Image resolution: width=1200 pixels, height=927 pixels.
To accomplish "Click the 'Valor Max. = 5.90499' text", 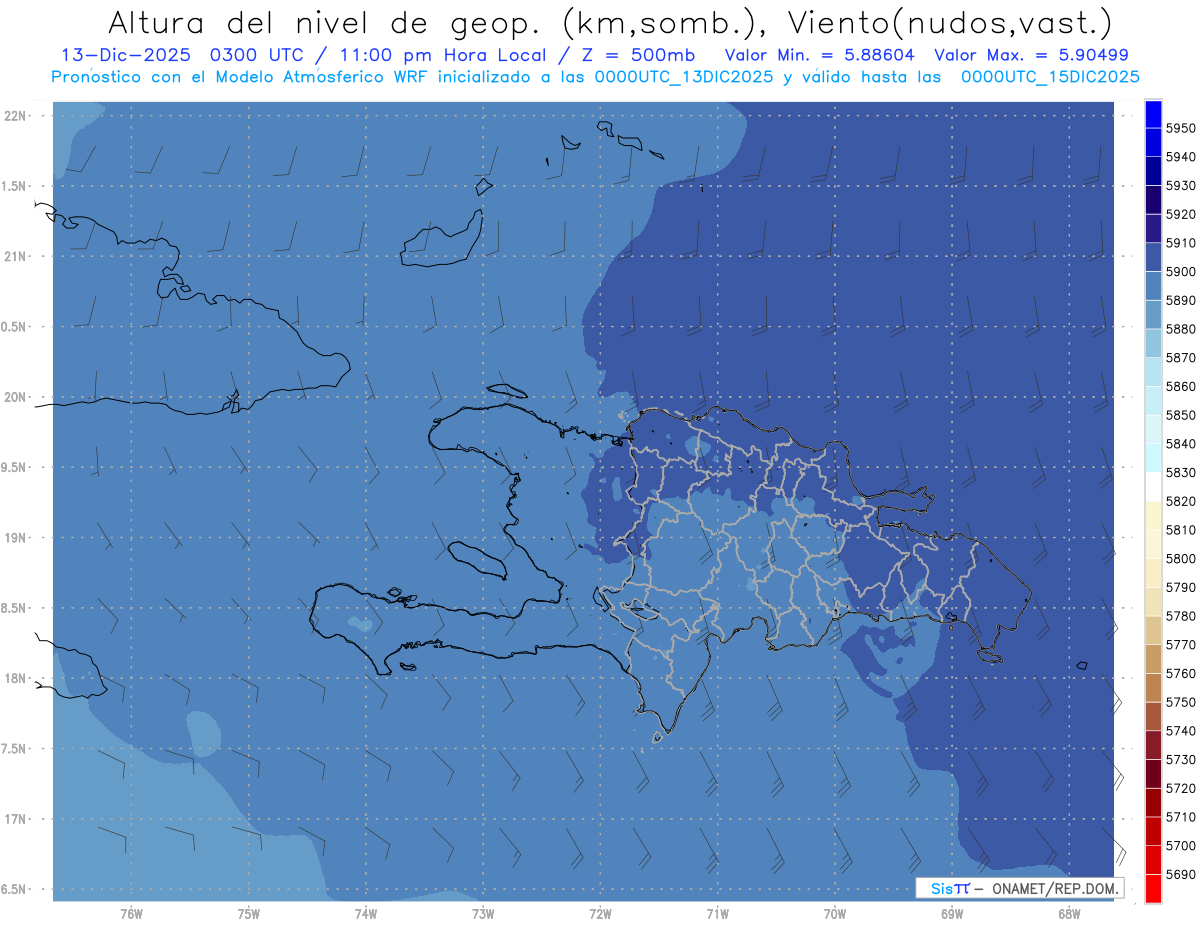I will pyautogui.click(x=1031, y=55).
